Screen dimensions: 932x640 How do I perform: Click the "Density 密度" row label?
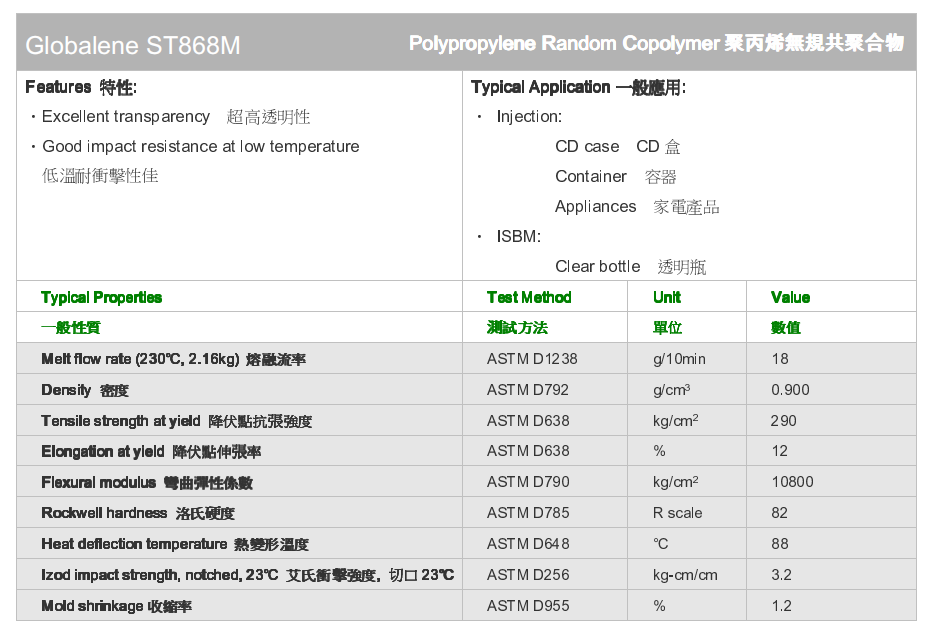[x=85, y=390]
